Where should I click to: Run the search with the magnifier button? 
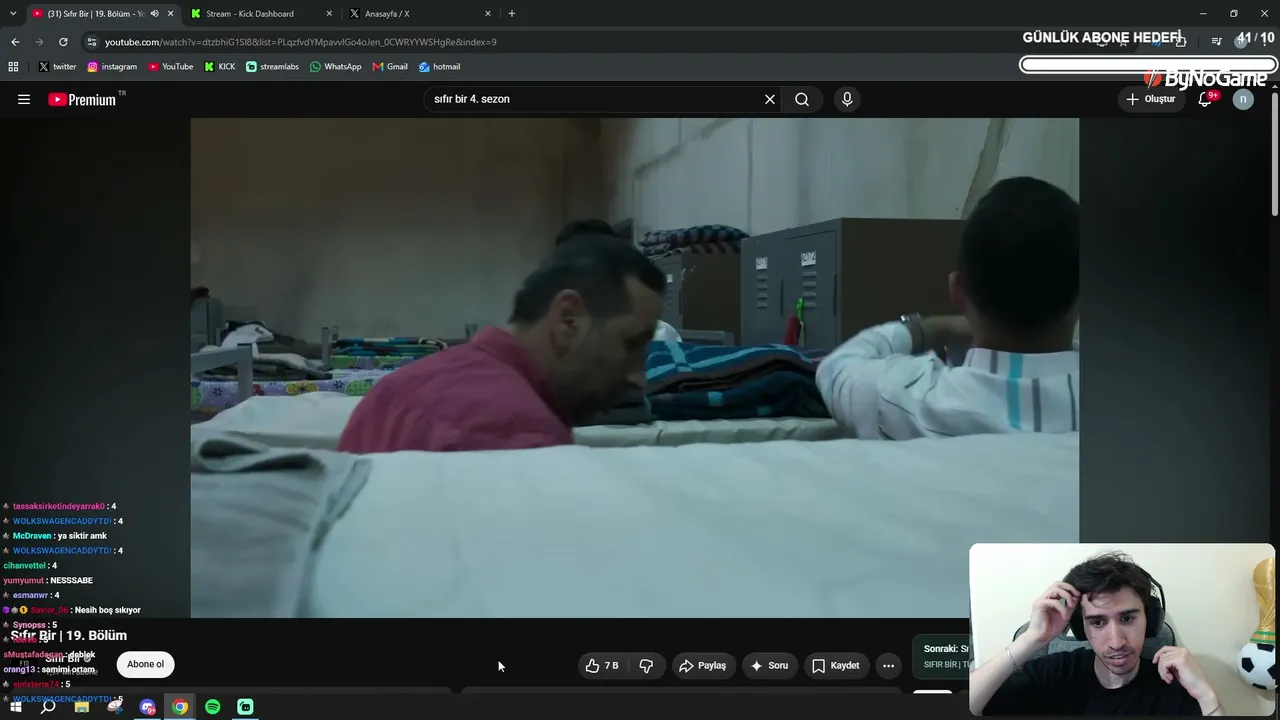802,99
